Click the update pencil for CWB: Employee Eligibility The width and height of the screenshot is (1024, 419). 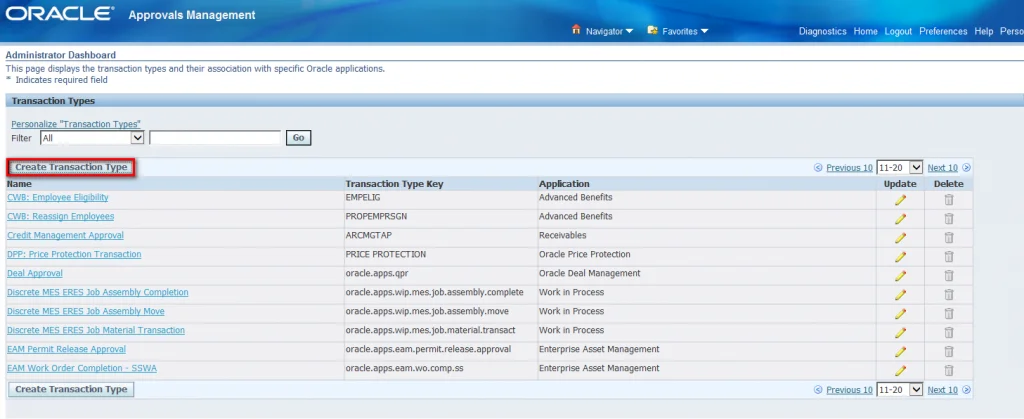900,200
